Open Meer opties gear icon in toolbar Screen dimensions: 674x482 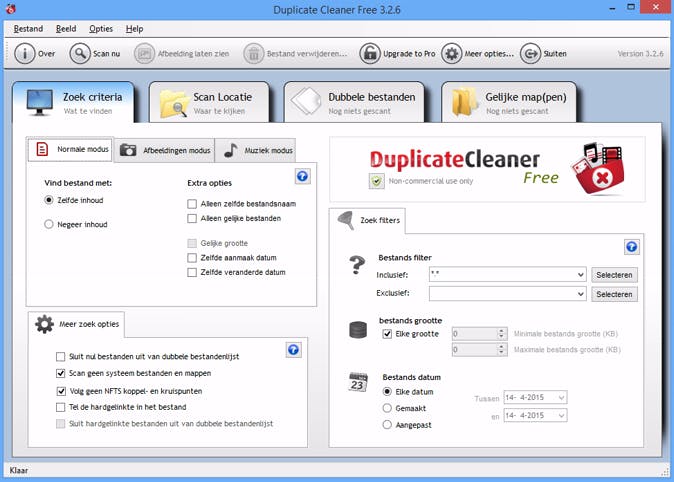click(x=451, y=54)
